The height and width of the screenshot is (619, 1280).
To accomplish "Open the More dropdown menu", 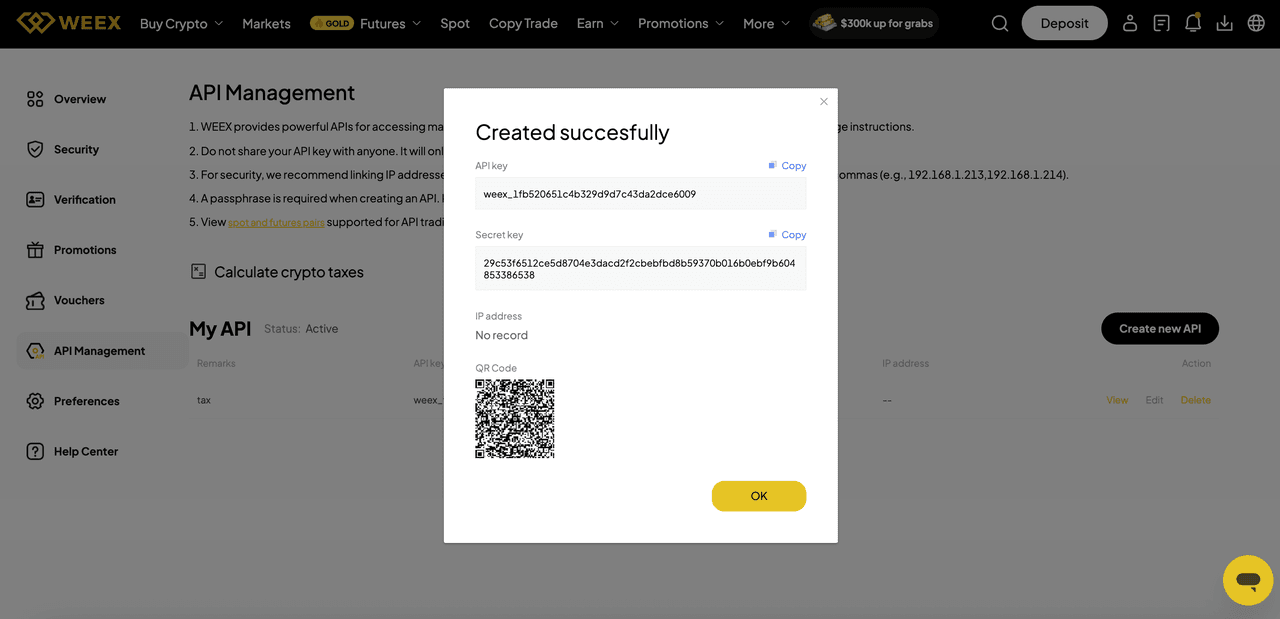I will click(766, 23).
